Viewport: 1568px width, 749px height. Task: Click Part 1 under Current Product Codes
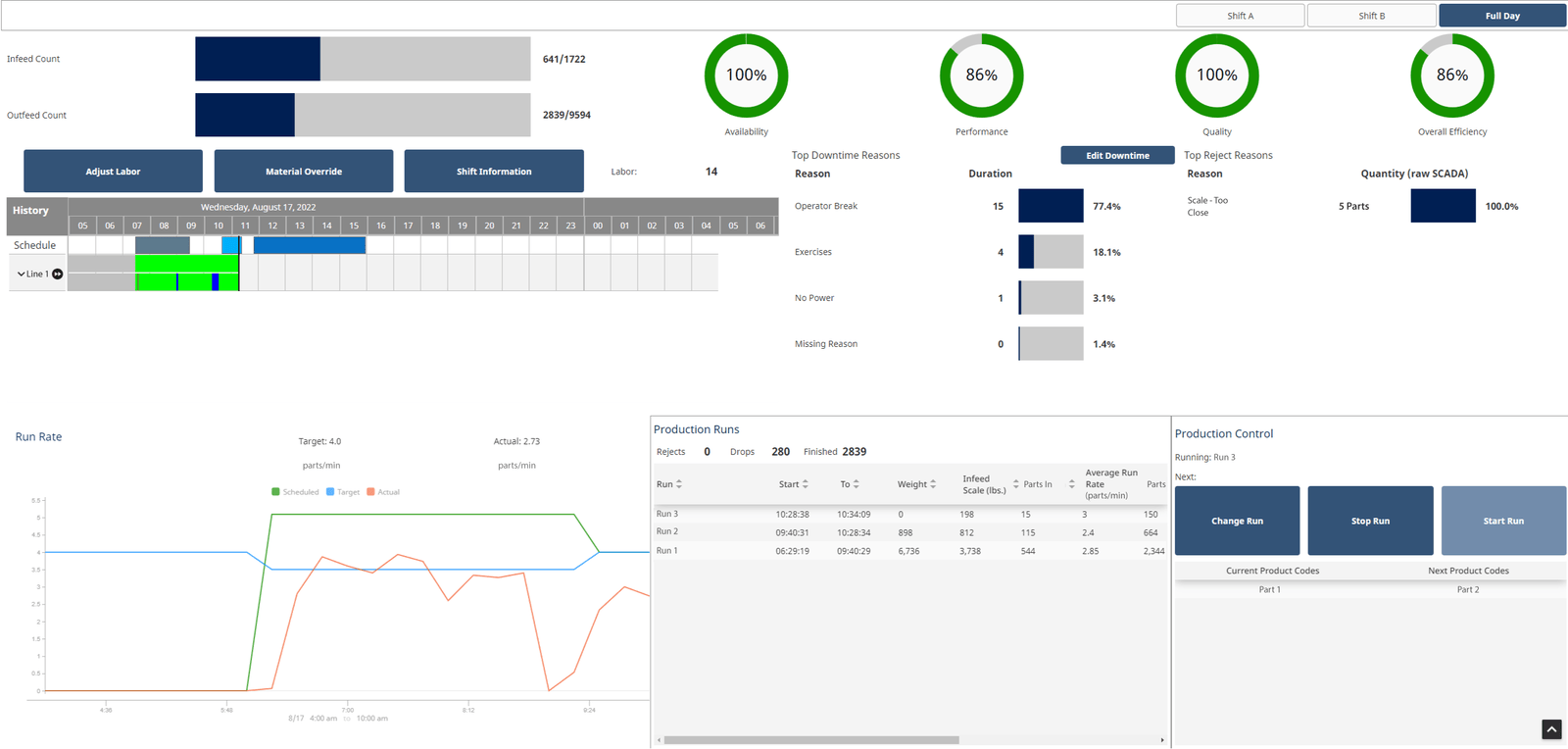[x=1270, y=589]
